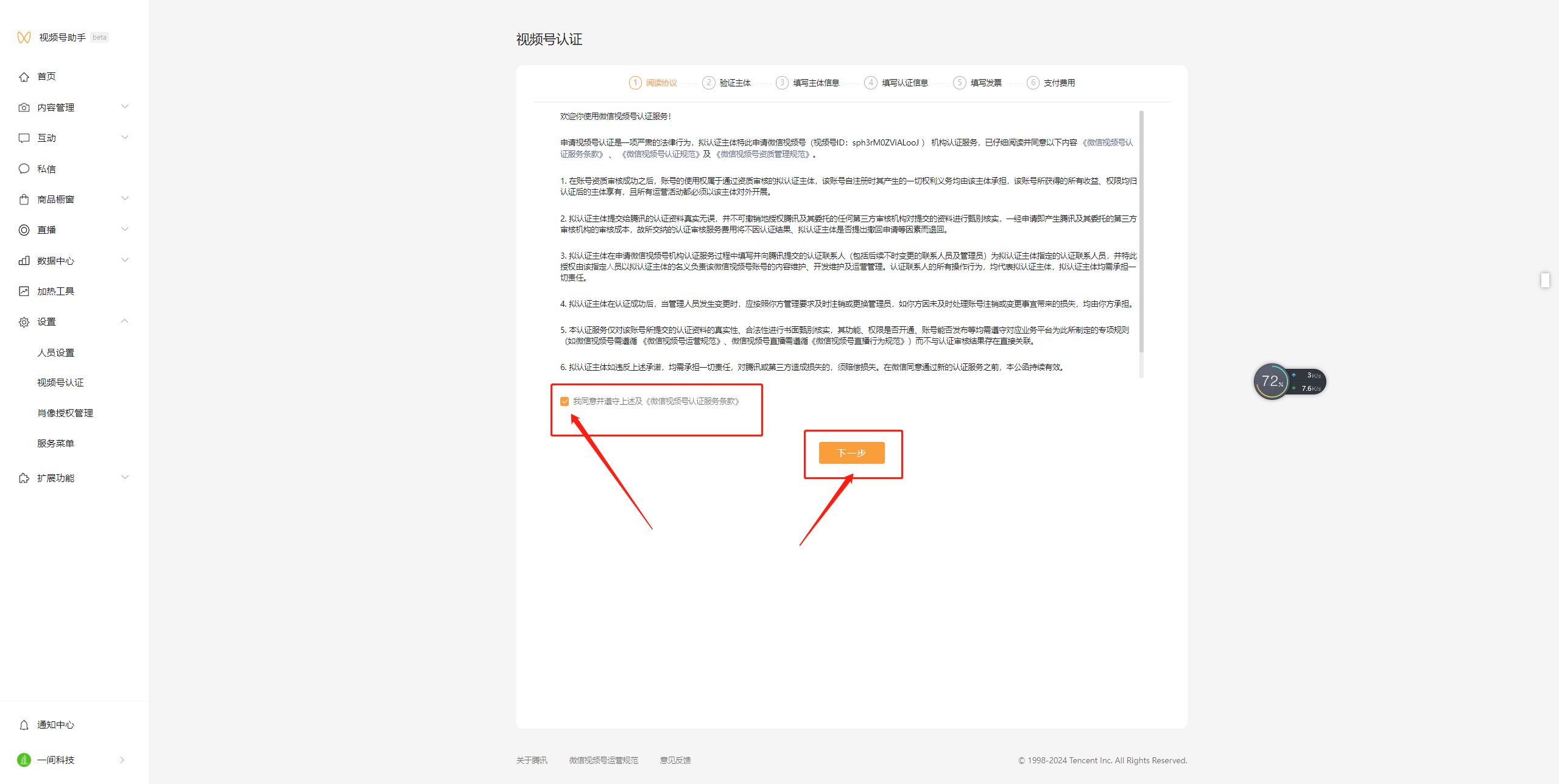This screenshot has height=784, width=1559.
Task: Click the 内容管理 camera icon
Action: pyautogui.click(x=24, y=107)
